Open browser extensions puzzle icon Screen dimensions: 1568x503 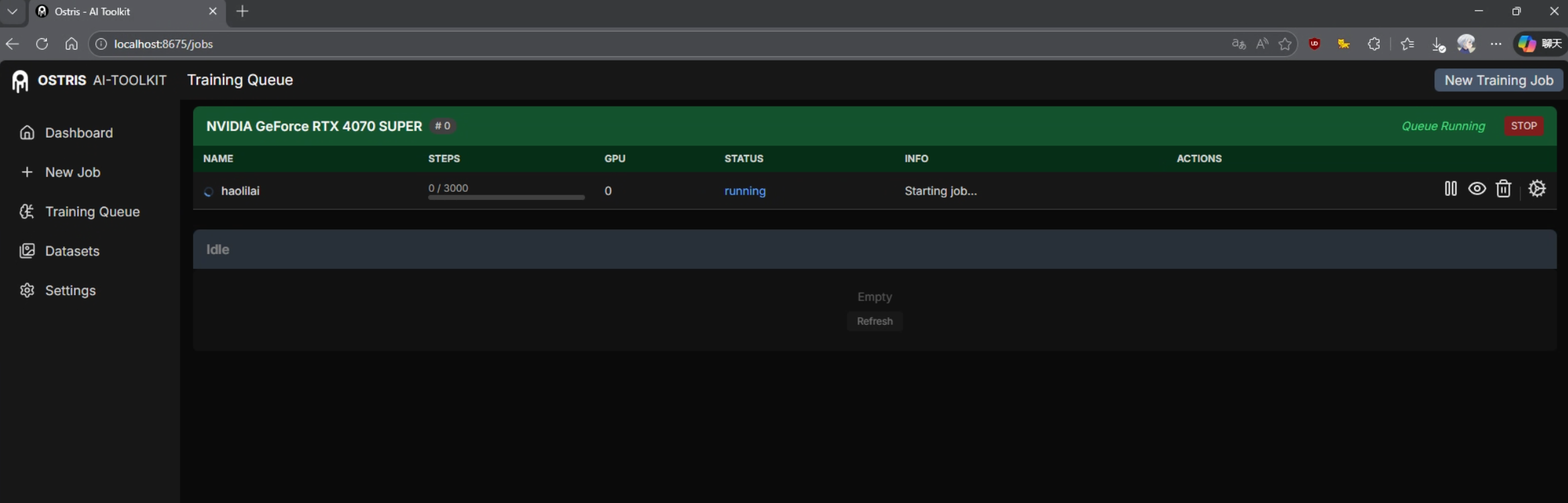pos(1374,44)
